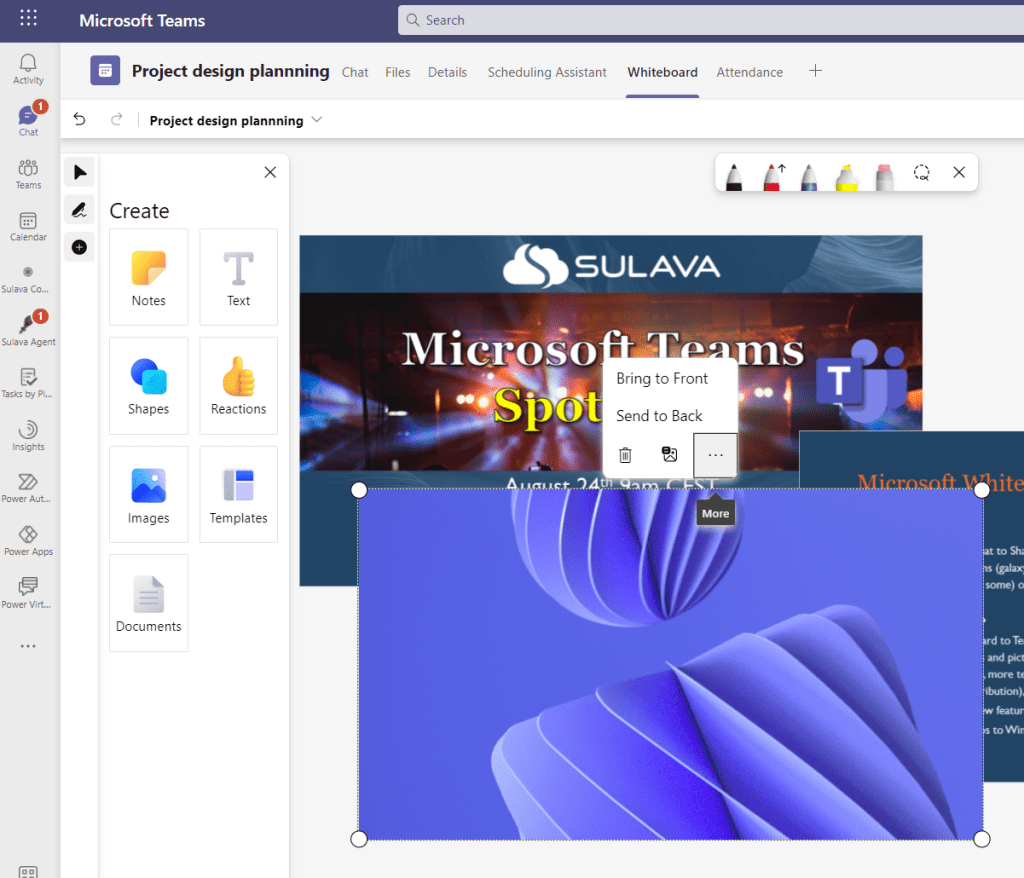Image resolution: width=1024 pixels, height=878 pixels.
Task: Toggle the inking mode tool
Action: point(79,210)
